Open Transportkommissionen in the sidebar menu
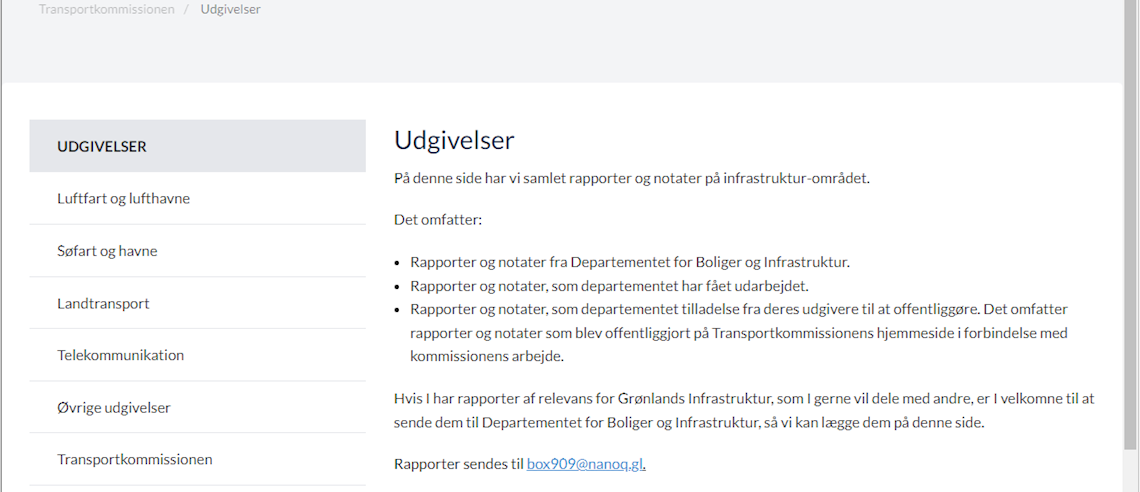Image resolution: width=1140 pixels, height=492 pixels. pos(135,459)
